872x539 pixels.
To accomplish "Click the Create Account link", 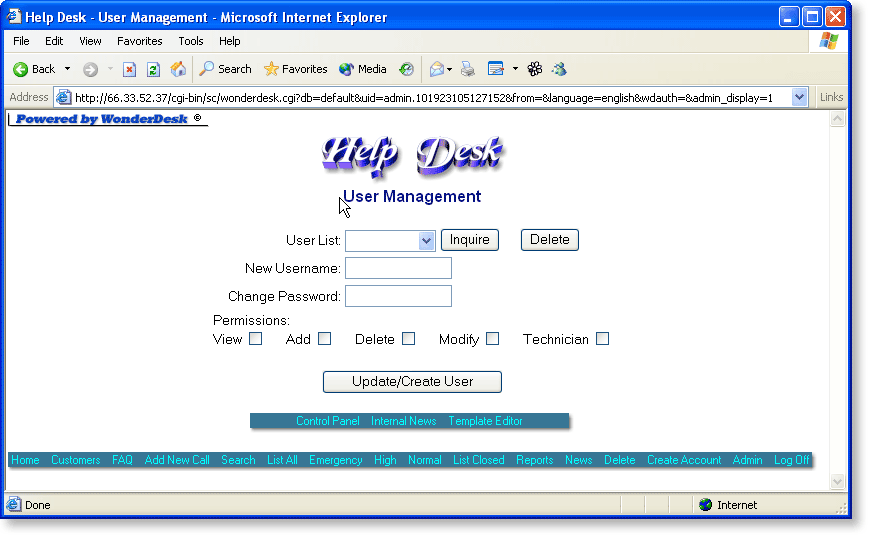I will click(x=684, y=460).
